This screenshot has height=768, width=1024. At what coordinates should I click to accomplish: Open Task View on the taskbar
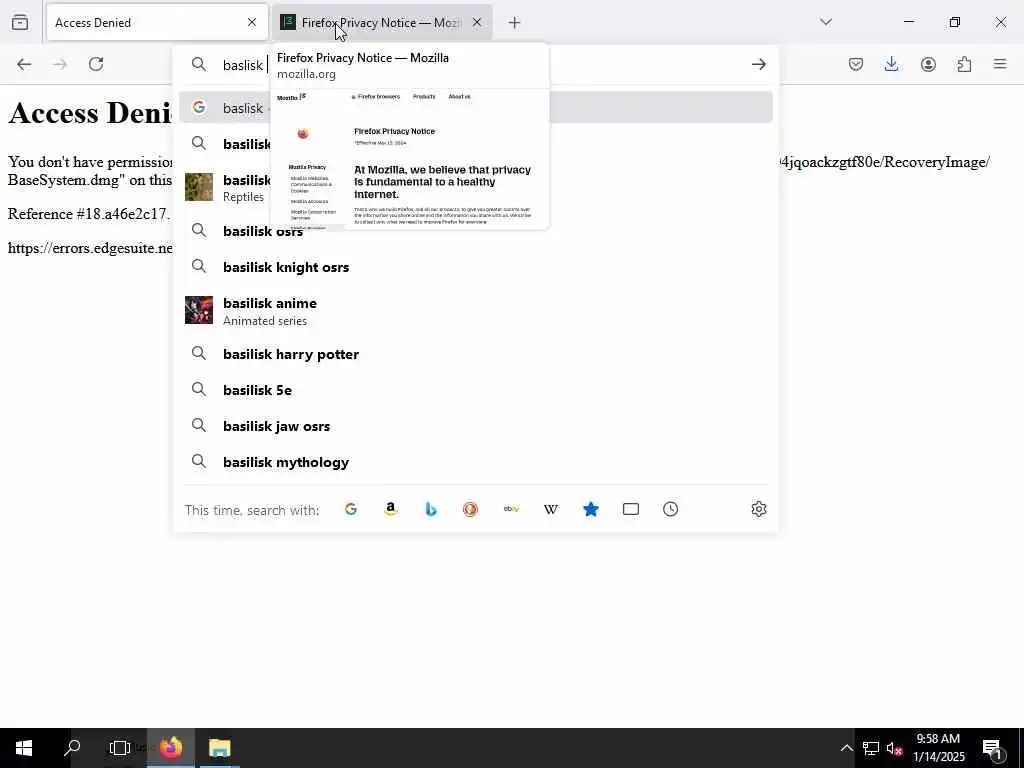[120, 748]
